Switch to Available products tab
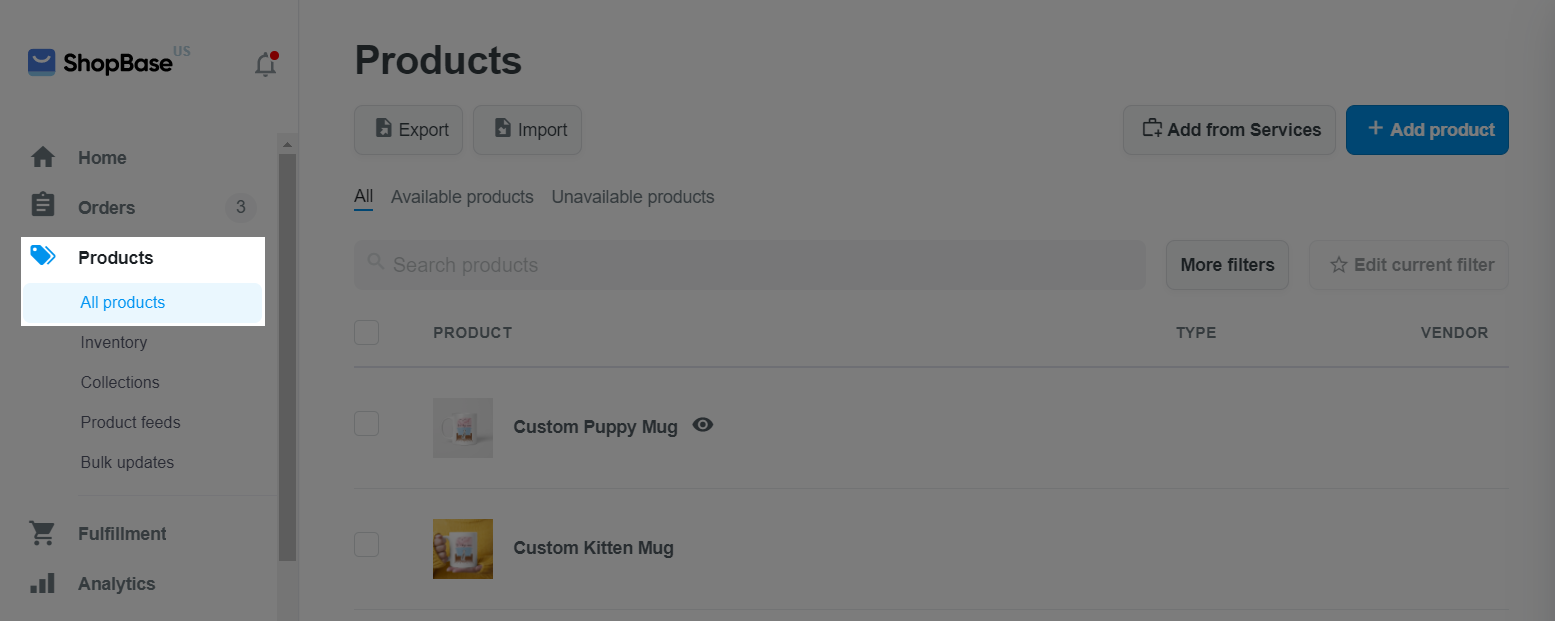Image resolution: width=1555 pixels, height=621 pixels. click(x=462, y=197)
